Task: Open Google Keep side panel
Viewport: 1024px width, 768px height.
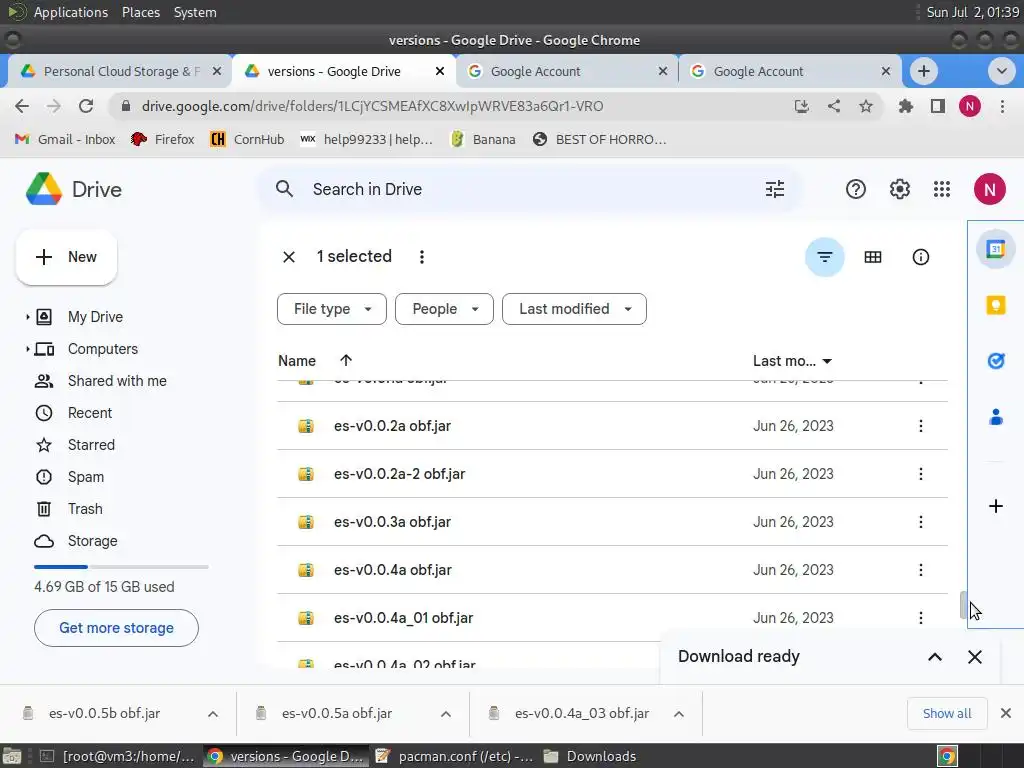Action: point(995,305)
